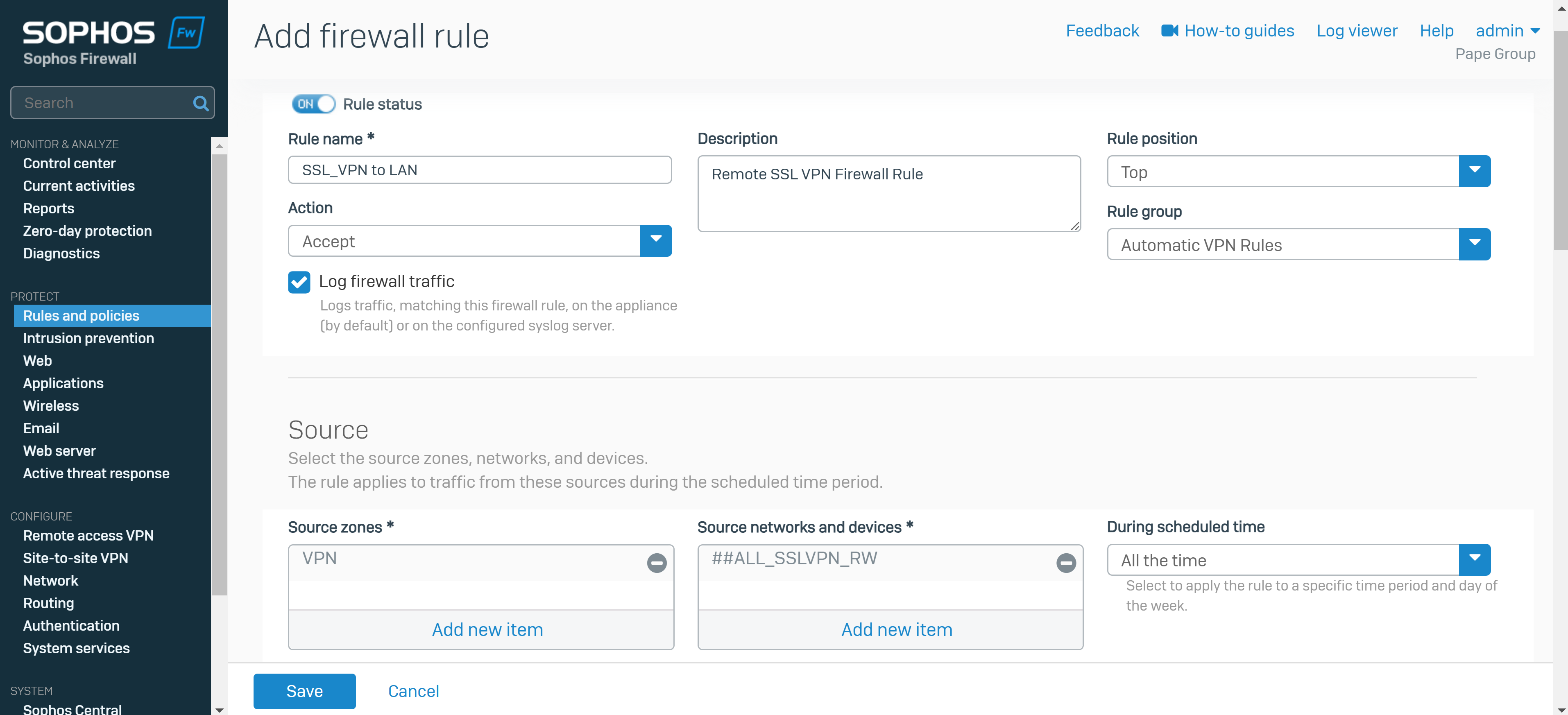Open Remote access VPN

pyautogui.click(x=88, y=536)
